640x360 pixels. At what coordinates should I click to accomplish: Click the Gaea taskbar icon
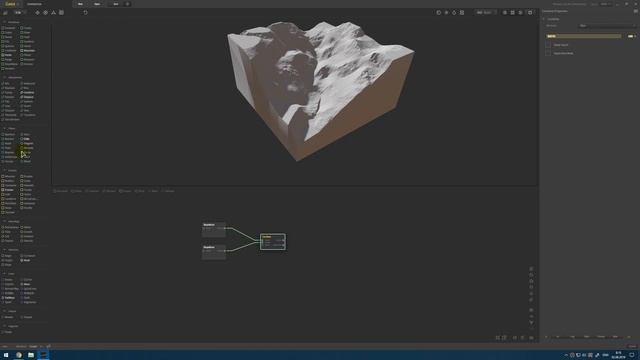click(x=43, y=355)
